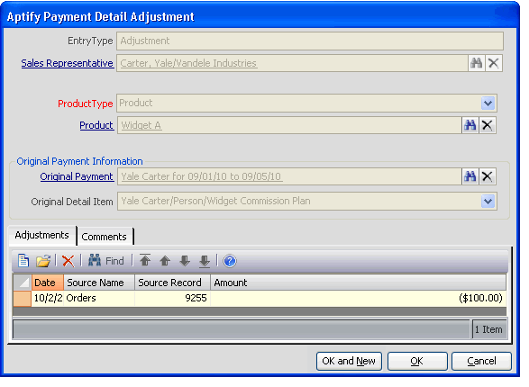Click the Widget A product field

(x=289, y=125)
